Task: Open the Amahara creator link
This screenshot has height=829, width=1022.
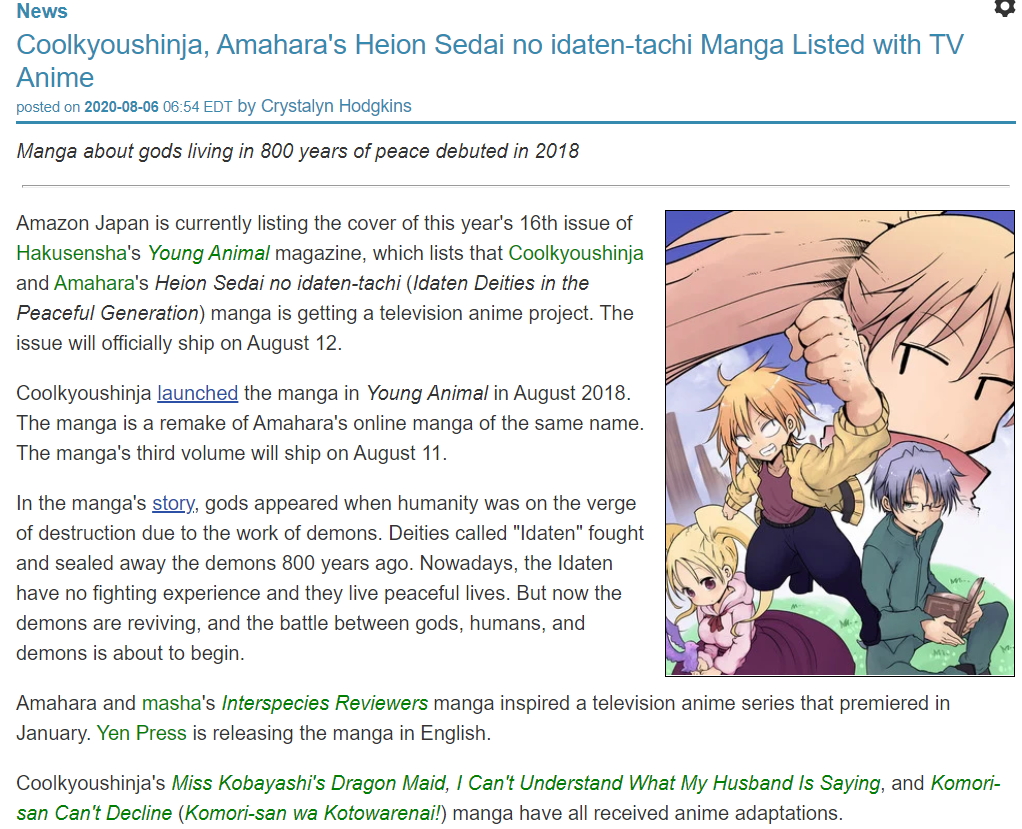Action: [94, 283]
